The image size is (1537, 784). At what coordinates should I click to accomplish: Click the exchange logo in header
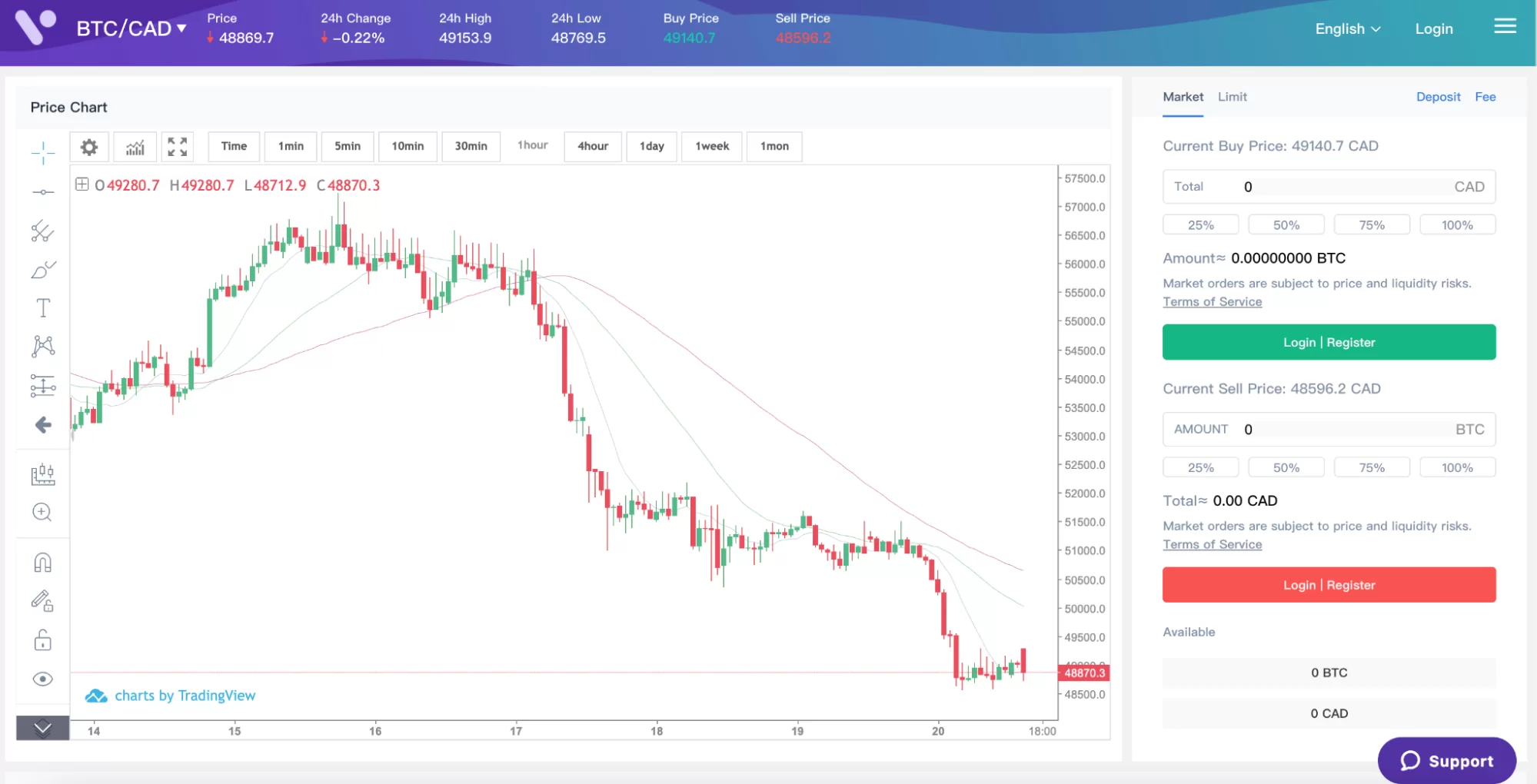click(35, 28)
